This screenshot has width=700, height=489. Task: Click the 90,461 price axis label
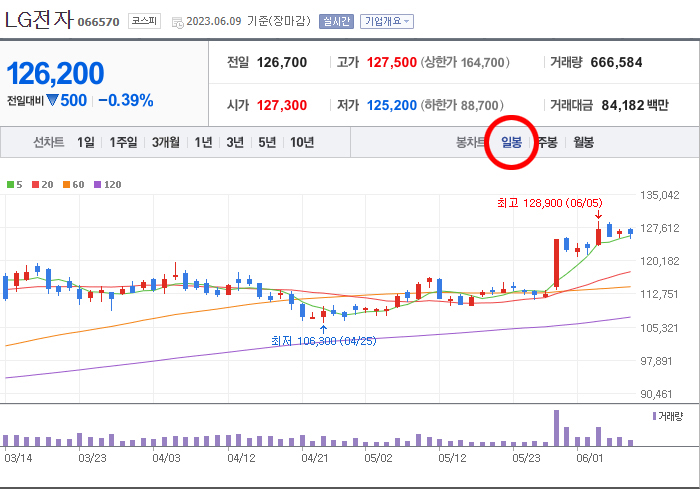point(656,394)
